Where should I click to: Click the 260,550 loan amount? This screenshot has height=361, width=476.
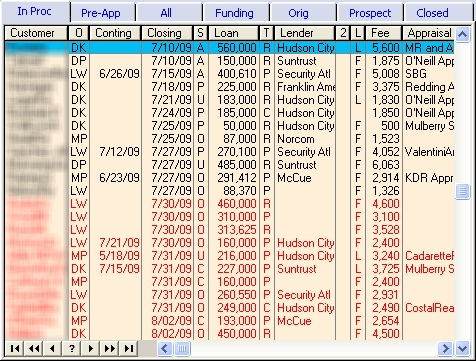(234, 295)
